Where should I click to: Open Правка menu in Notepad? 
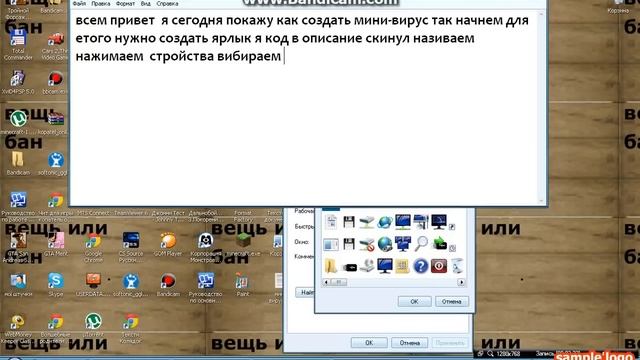pos(100,3)
